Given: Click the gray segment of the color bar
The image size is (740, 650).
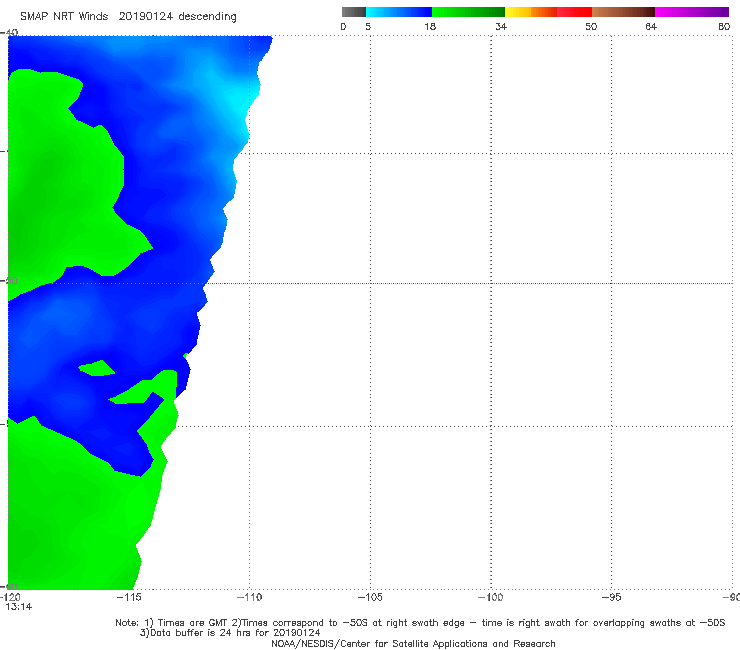Looking at the screenshot, I should click(353, 12).
